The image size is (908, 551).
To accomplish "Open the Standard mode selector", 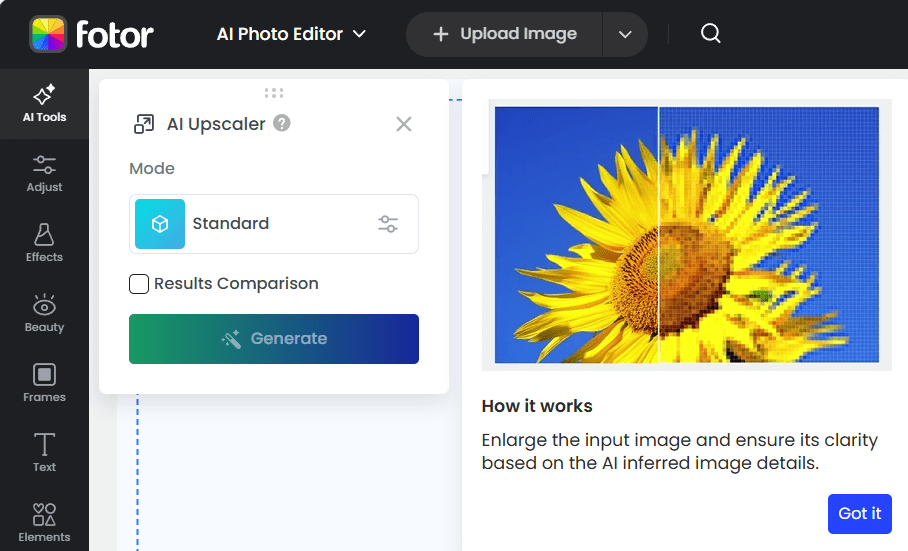I will 250,224.
